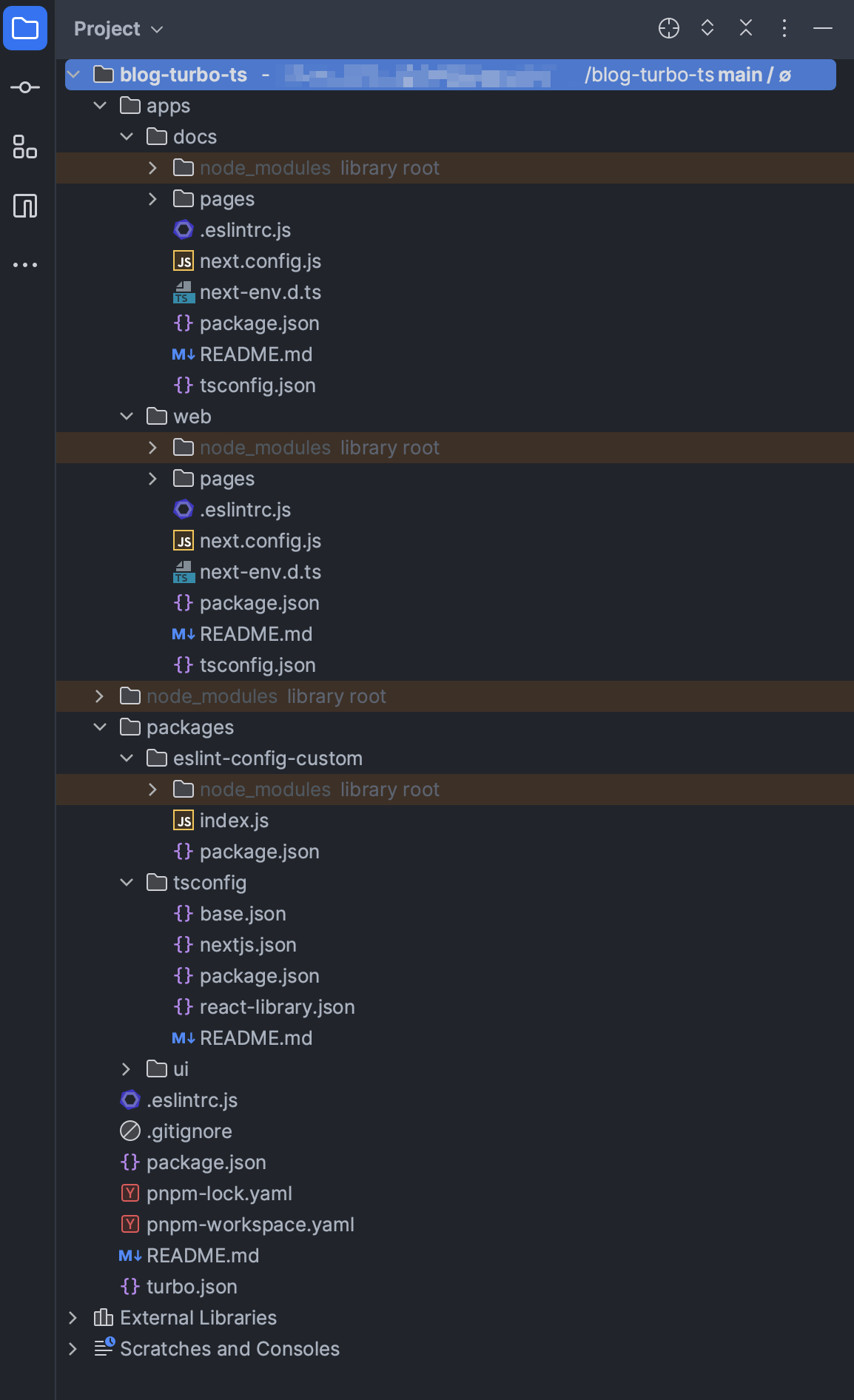Image resolution: width=854 pixels, height=1400 pixels.
Task: Hide the Project panel
Action: click(822, 29)
